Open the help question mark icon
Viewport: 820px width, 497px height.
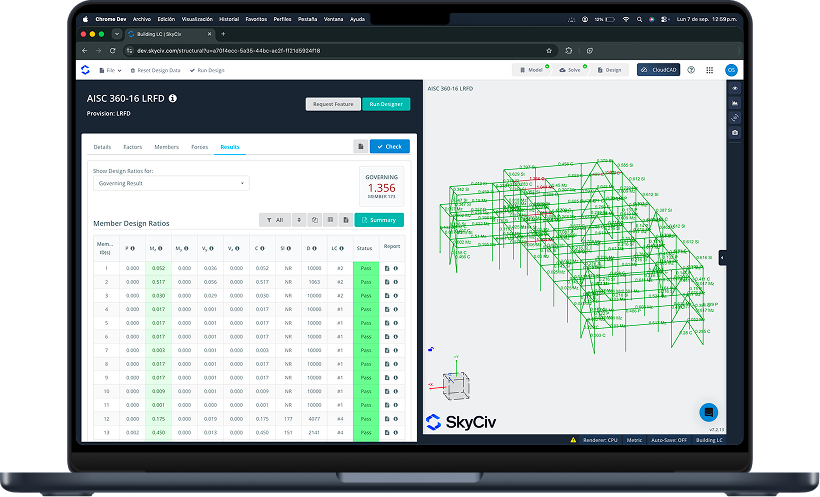(691, 70)
